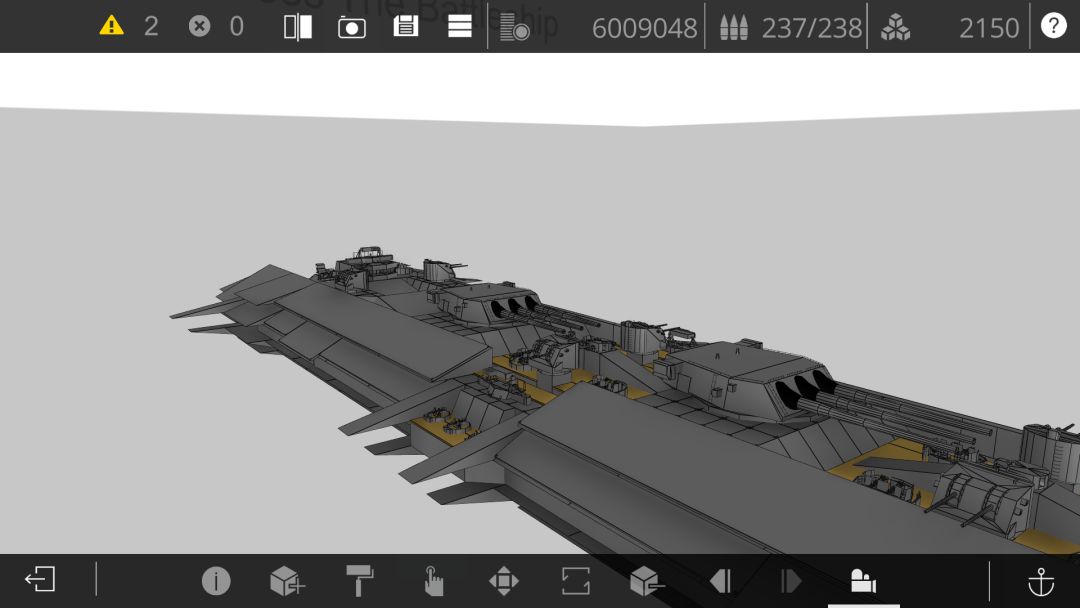Click the block count 2150
This screenshot has height=608, width=1080.
[x=988, y=28]
